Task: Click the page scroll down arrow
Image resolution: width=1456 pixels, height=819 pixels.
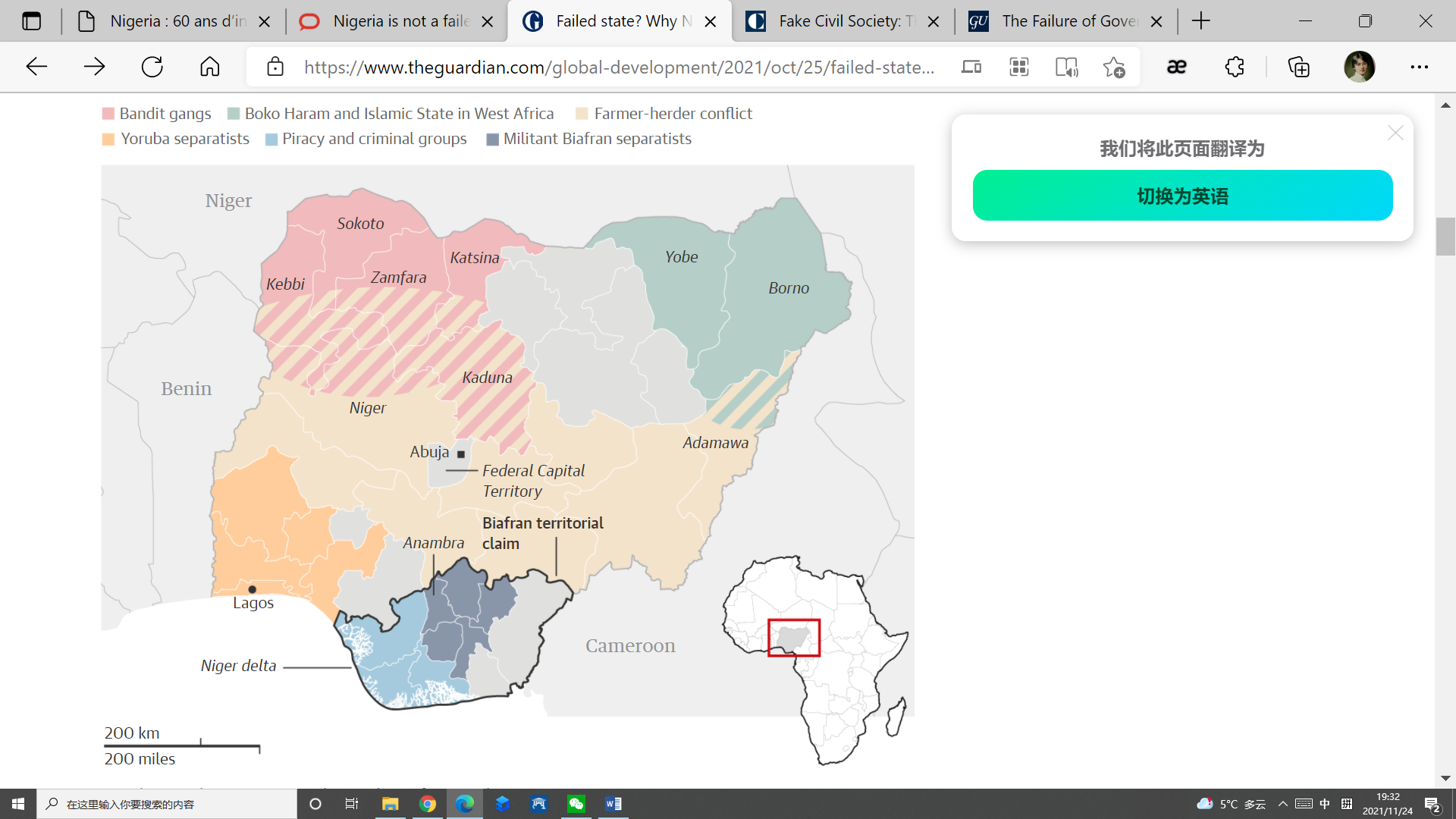Action: (x=1445, y=778)
